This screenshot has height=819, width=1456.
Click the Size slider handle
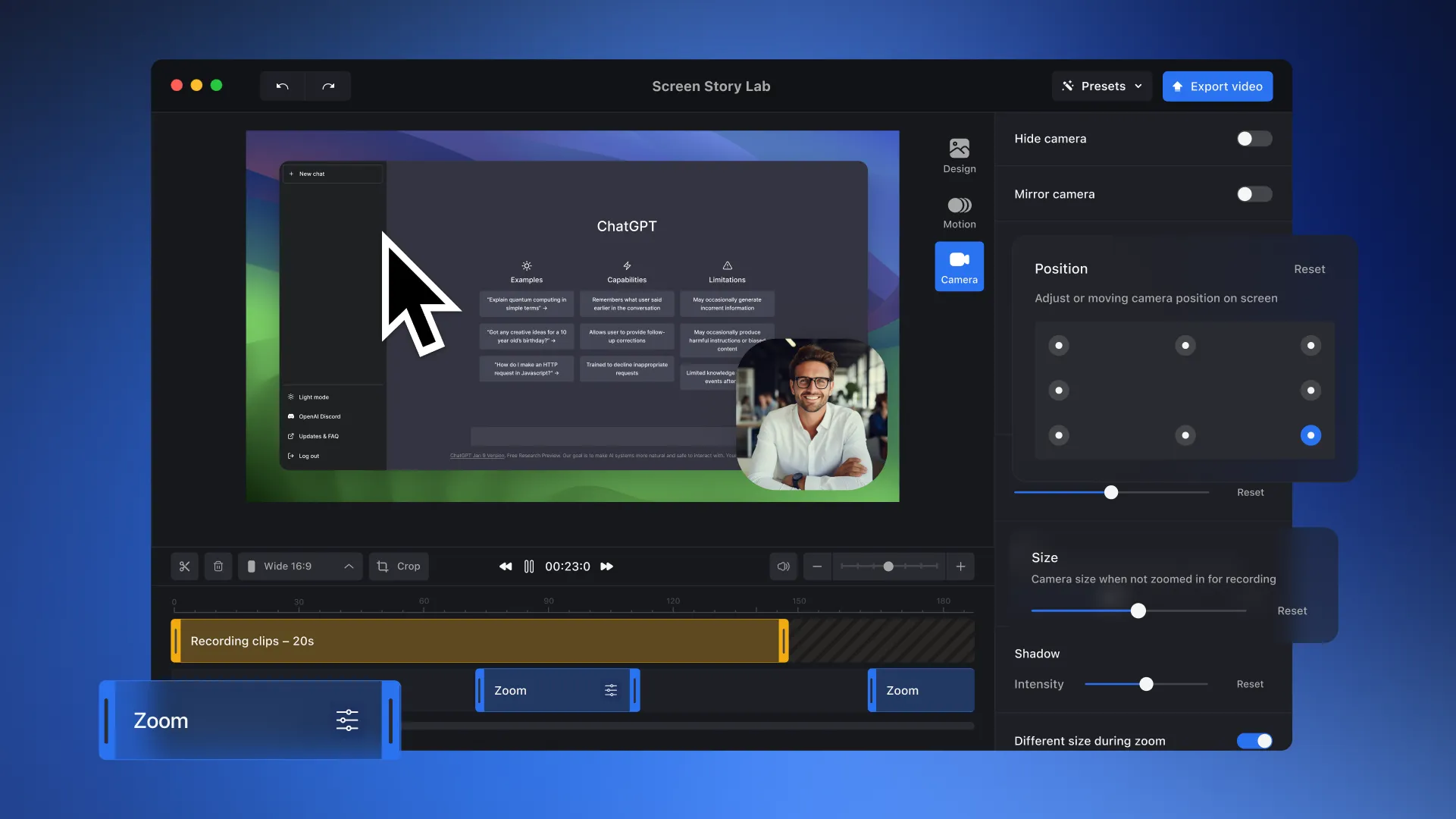click(1138, 611)
